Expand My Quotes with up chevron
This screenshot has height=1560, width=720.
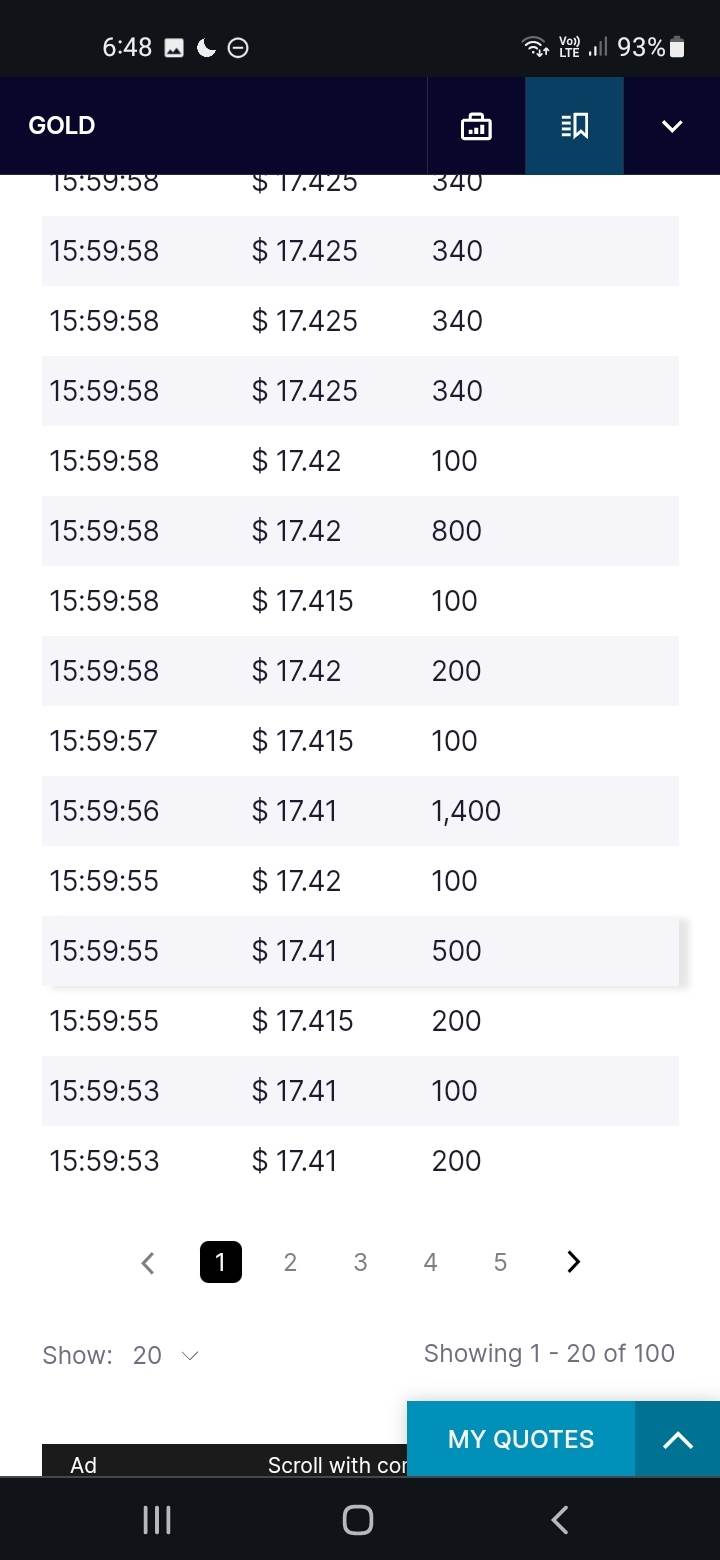click(x=677, y=1439)
